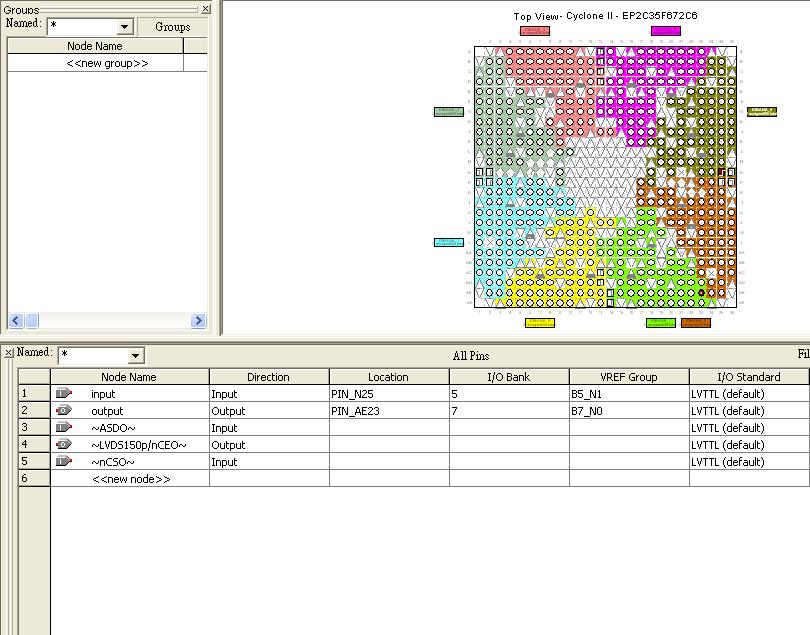
Task: Click the ~nCSO~ input pin icon
Action: point(65,462)
